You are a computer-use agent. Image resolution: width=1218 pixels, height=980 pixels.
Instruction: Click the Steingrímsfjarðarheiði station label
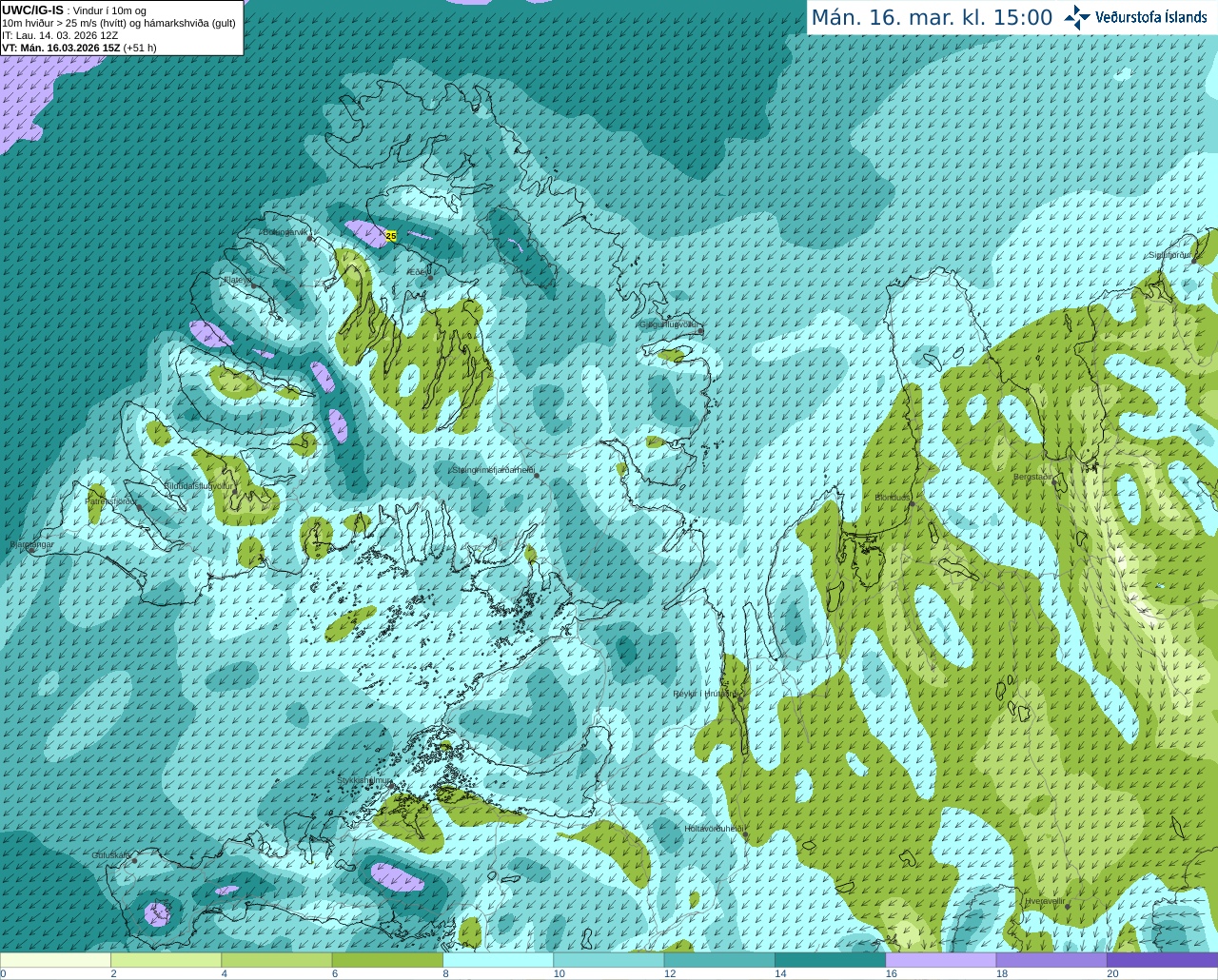click(x=493, y=470)
